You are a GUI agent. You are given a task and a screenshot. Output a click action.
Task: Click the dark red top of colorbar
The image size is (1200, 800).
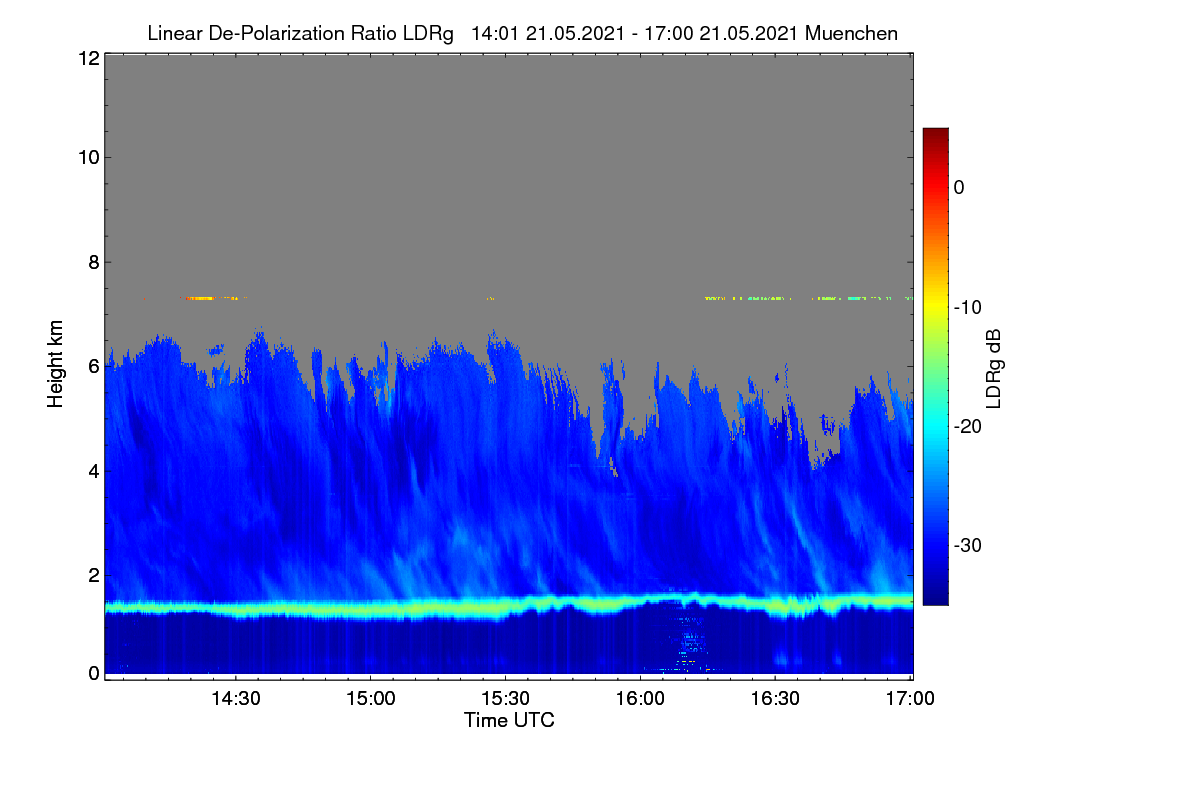(935, 135)
